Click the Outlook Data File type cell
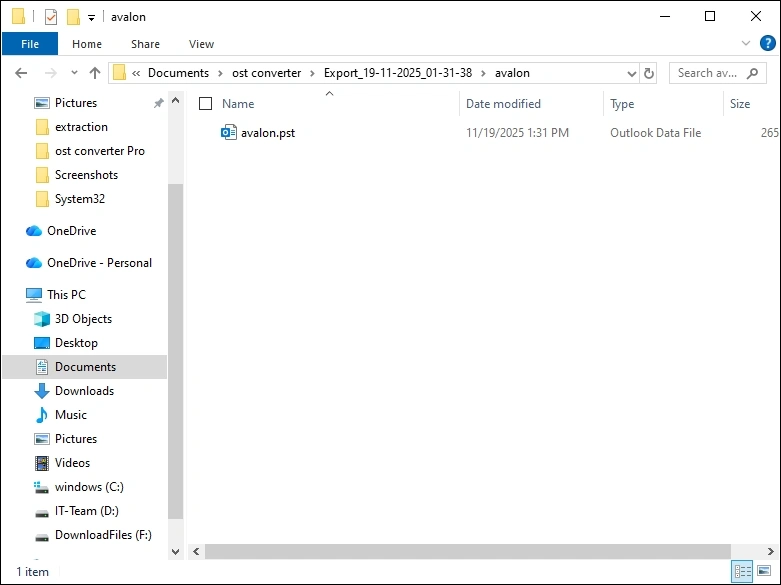Screen dimensions: 781x585 tap(655, 133)
